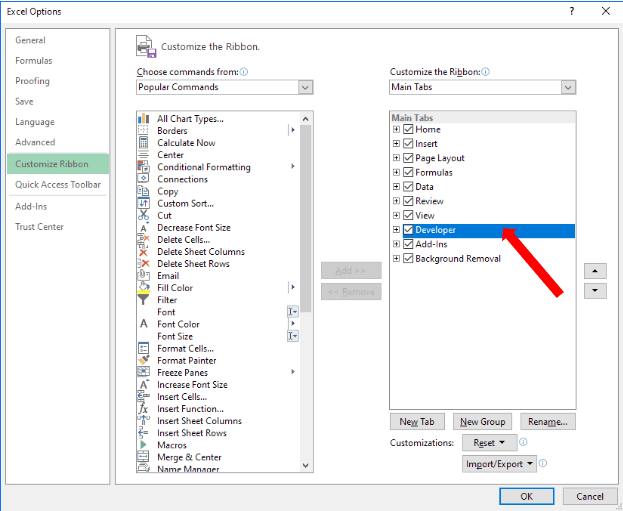The width and height of the screenshot is (623, 511).
Task: Click the Help question mark button
Action: [572, 11]
